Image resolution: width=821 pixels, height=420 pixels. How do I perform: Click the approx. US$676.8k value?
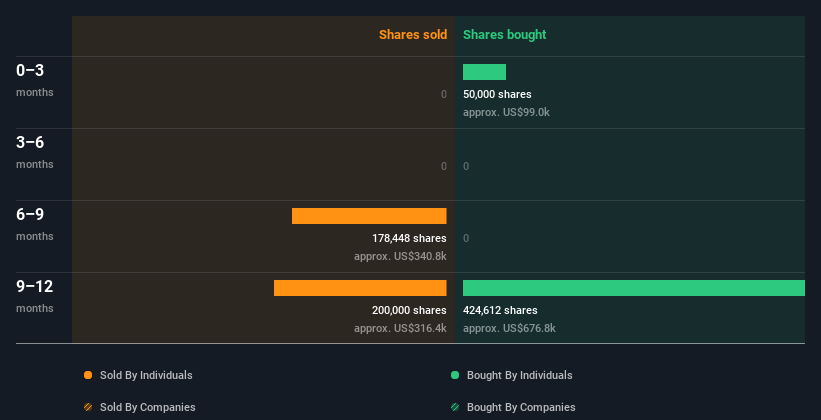click(x=509, y=328)
